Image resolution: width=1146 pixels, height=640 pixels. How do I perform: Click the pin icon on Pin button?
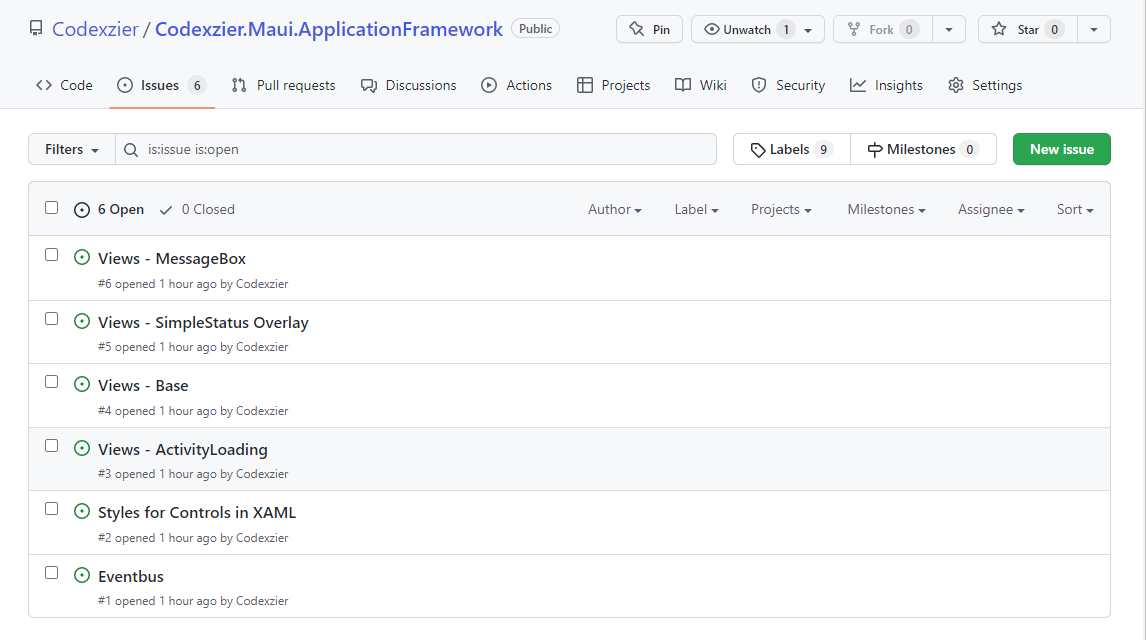(x=637, y=29)
